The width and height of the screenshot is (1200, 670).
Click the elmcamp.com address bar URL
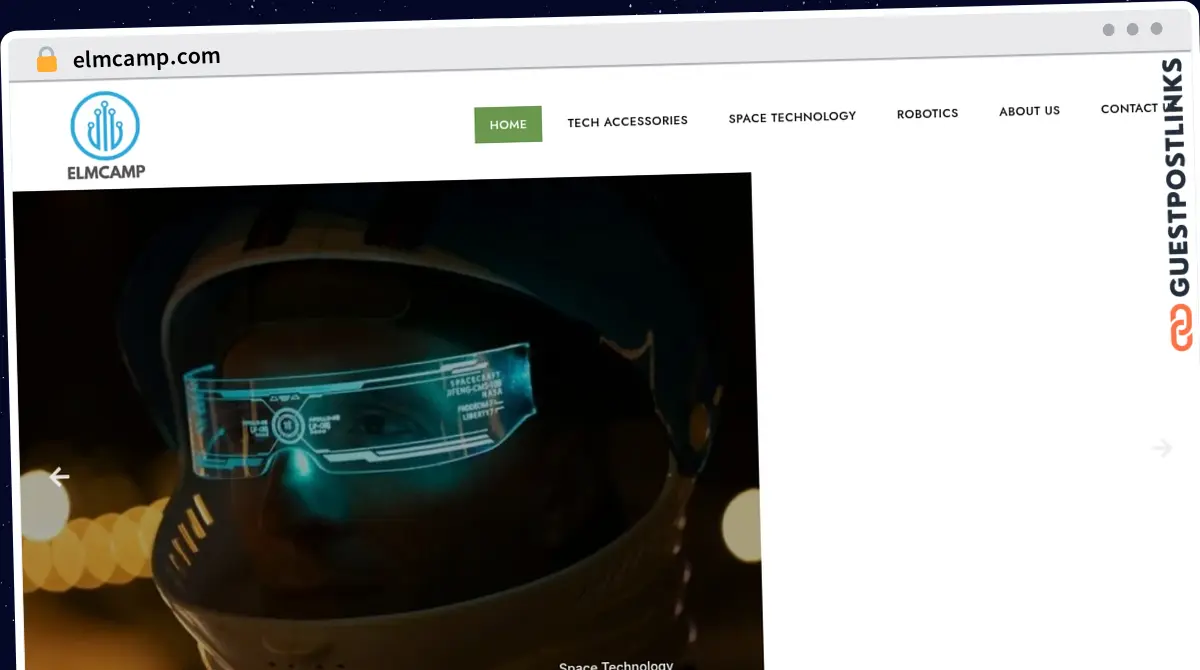coord(147,58)
